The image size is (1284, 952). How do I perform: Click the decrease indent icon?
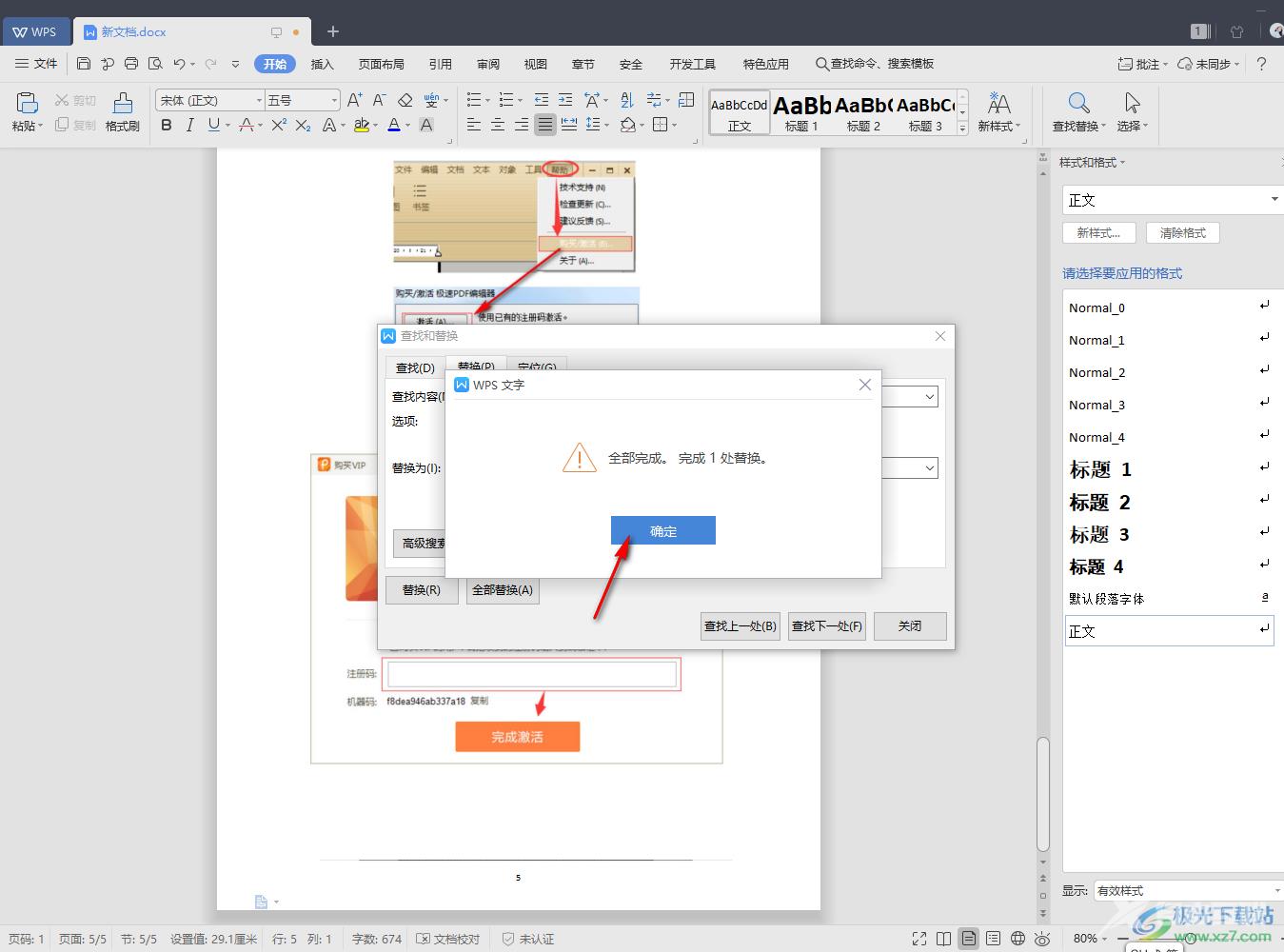click(x=541, y=100)
